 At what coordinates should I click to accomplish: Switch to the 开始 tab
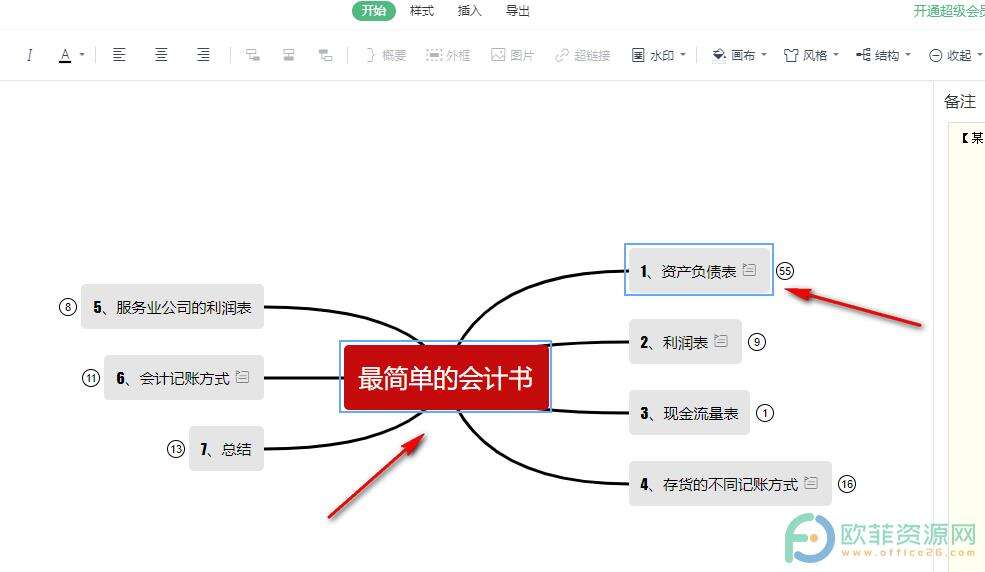pyautogui.click(x=374, y=11)
